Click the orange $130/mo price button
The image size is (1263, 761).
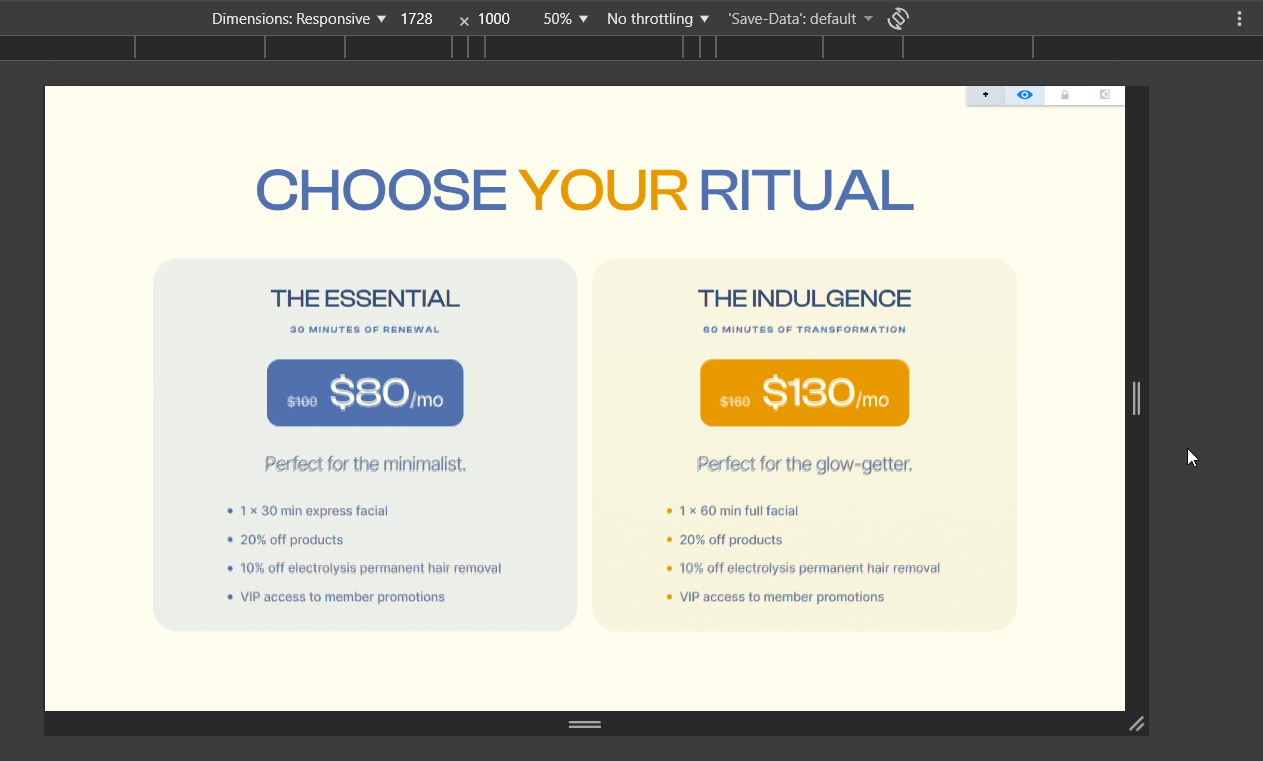805,393
